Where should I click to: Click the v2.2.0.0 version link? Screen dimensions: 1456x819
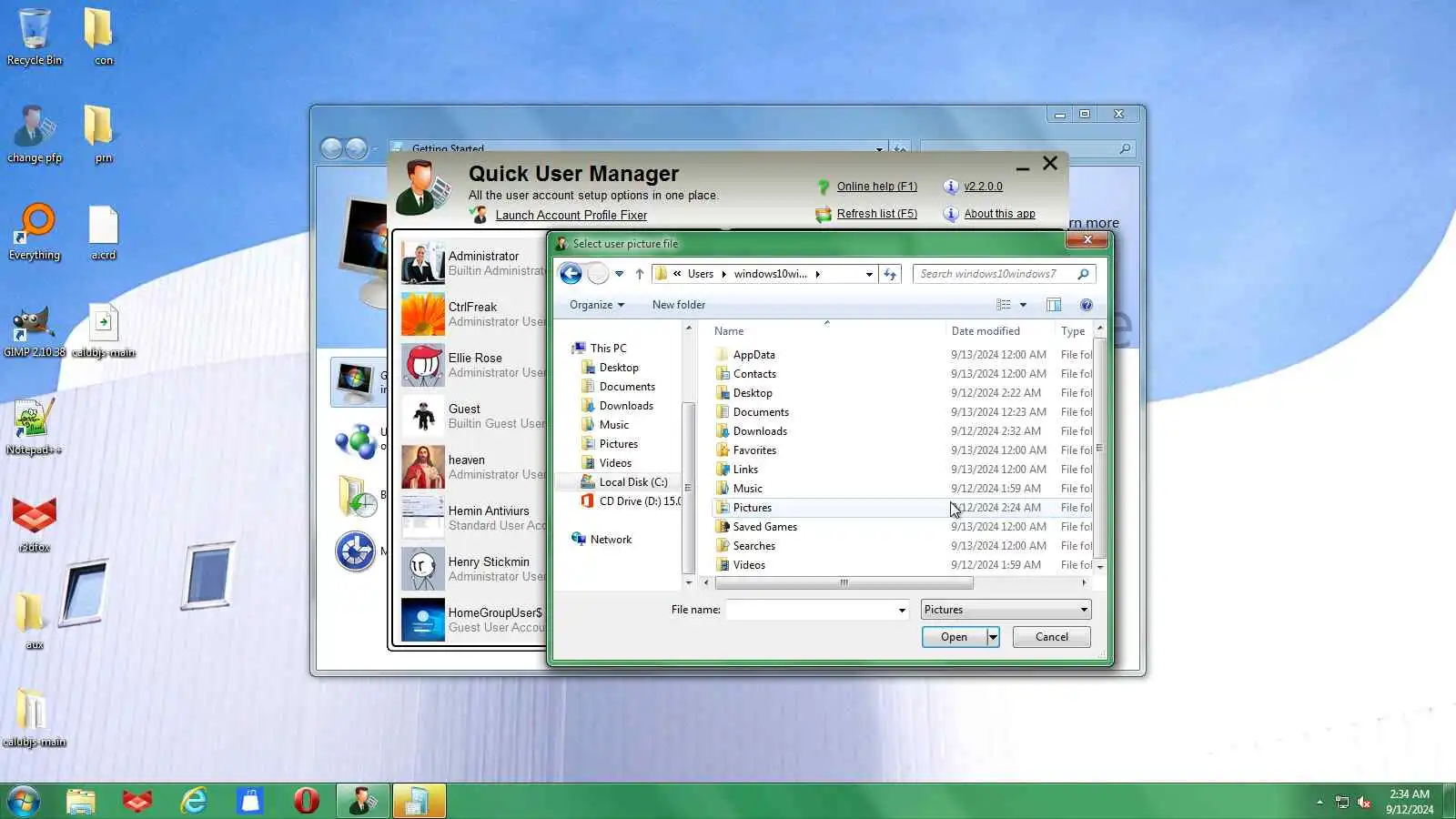pyautogui.click(x=983, y=187)
